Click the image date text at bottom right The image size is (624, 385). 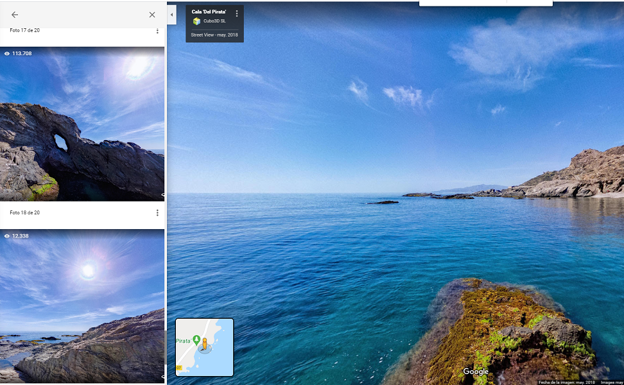tap(567, 382)
